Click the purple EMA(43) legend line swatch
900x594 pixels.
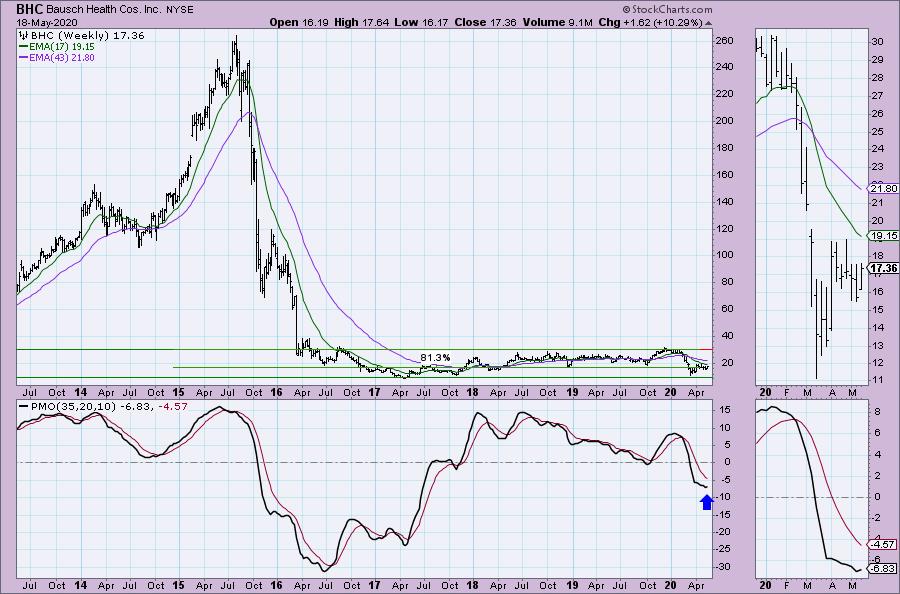(x=24, y=58)
